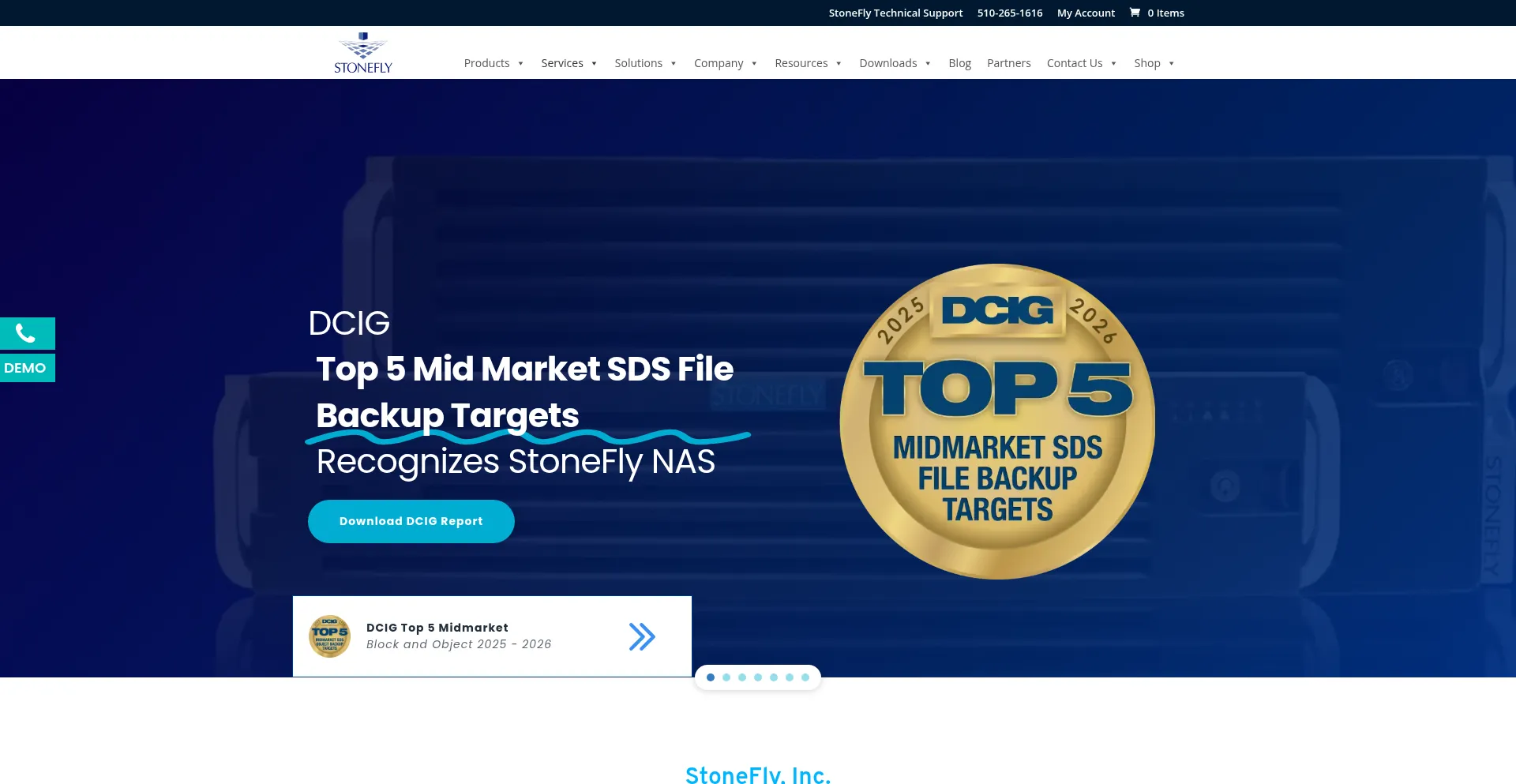Select the first carousel slide dot

click(711, 677)
